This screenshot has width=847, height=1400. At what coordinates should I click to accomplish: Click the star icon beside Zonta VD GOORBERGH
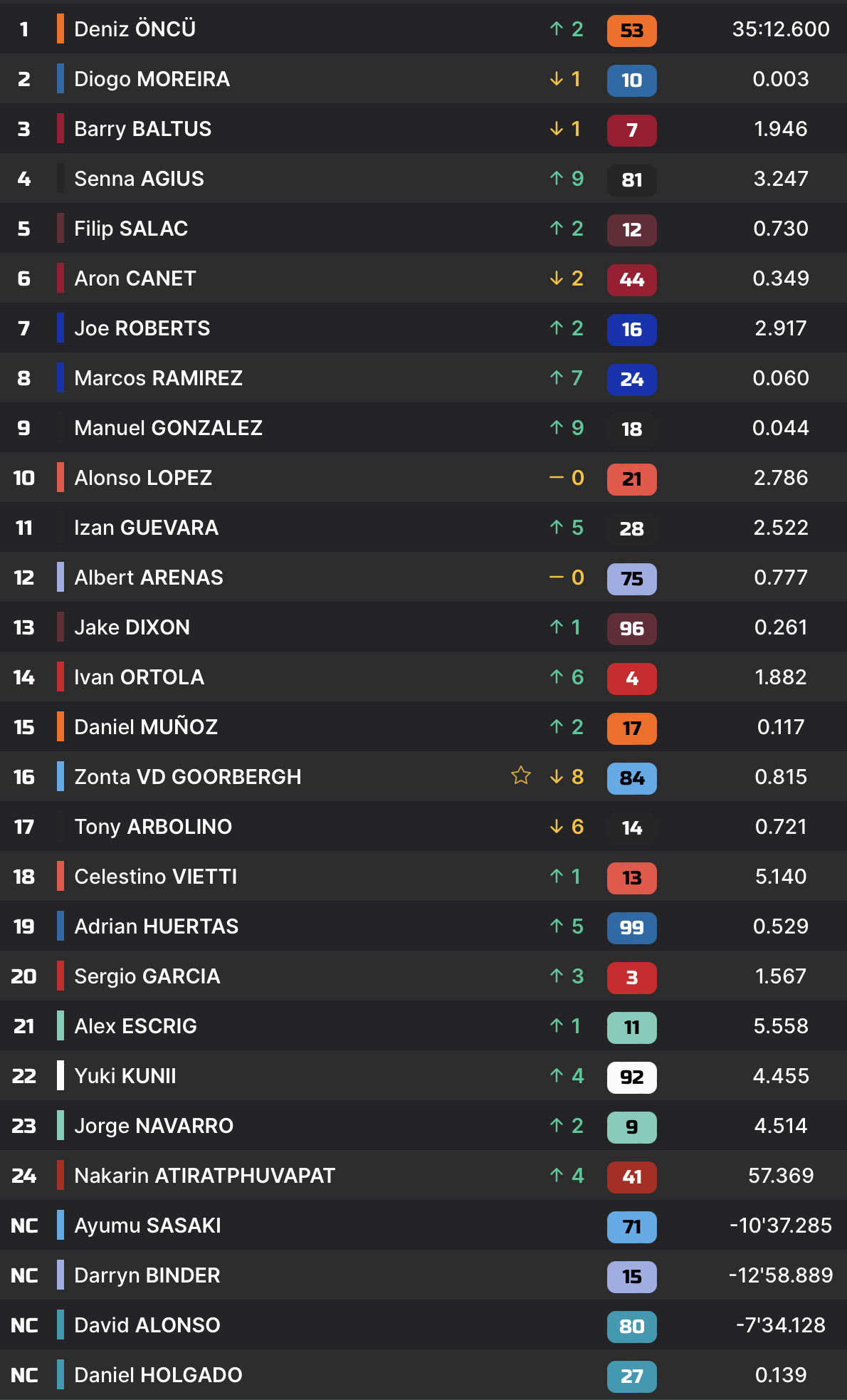point(521,775)
